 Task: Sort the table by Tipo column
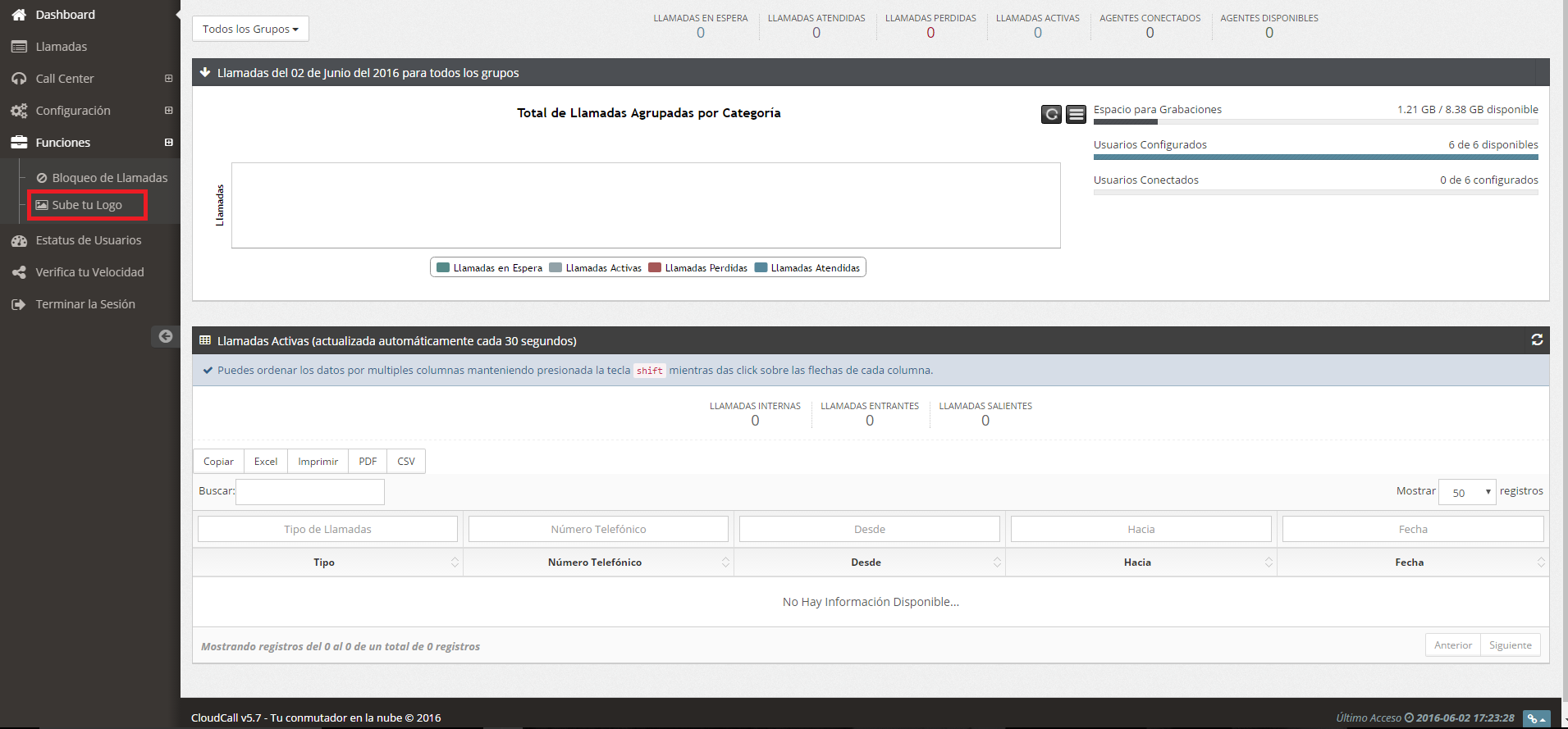pos(327,563)
